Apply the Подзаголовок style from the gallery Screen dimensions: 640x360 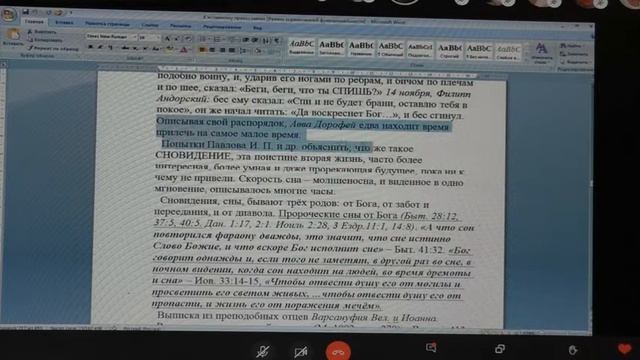click(420, 50)
